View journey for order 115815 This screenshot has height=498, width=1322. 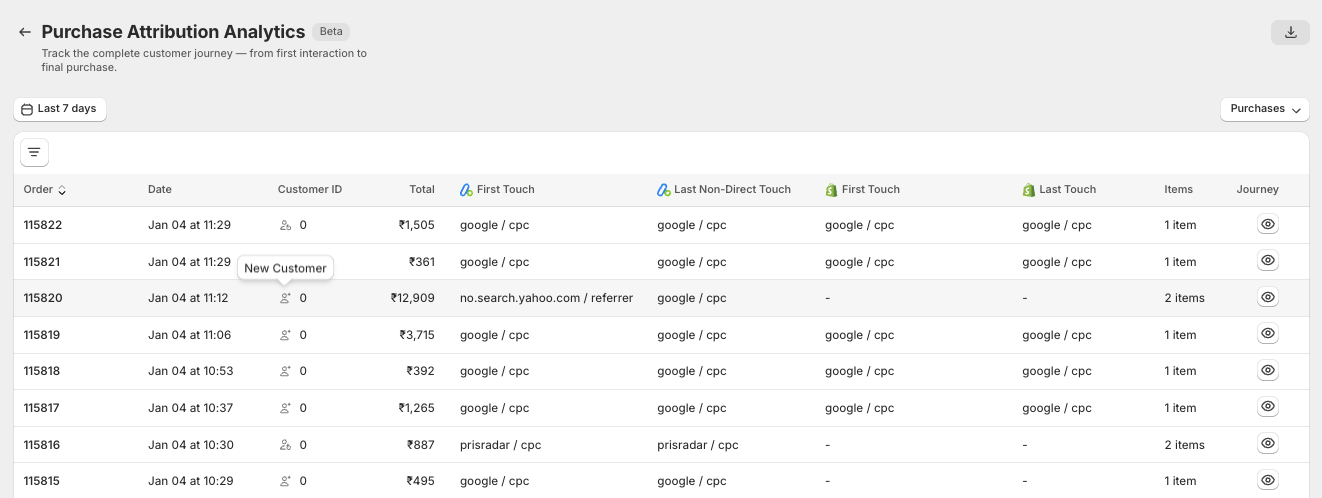point(1268,480)
